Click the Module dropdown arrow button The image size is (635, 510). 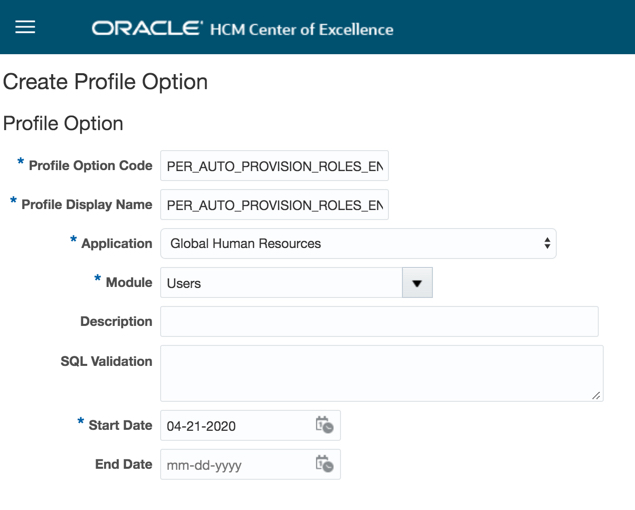click(417, 283)
